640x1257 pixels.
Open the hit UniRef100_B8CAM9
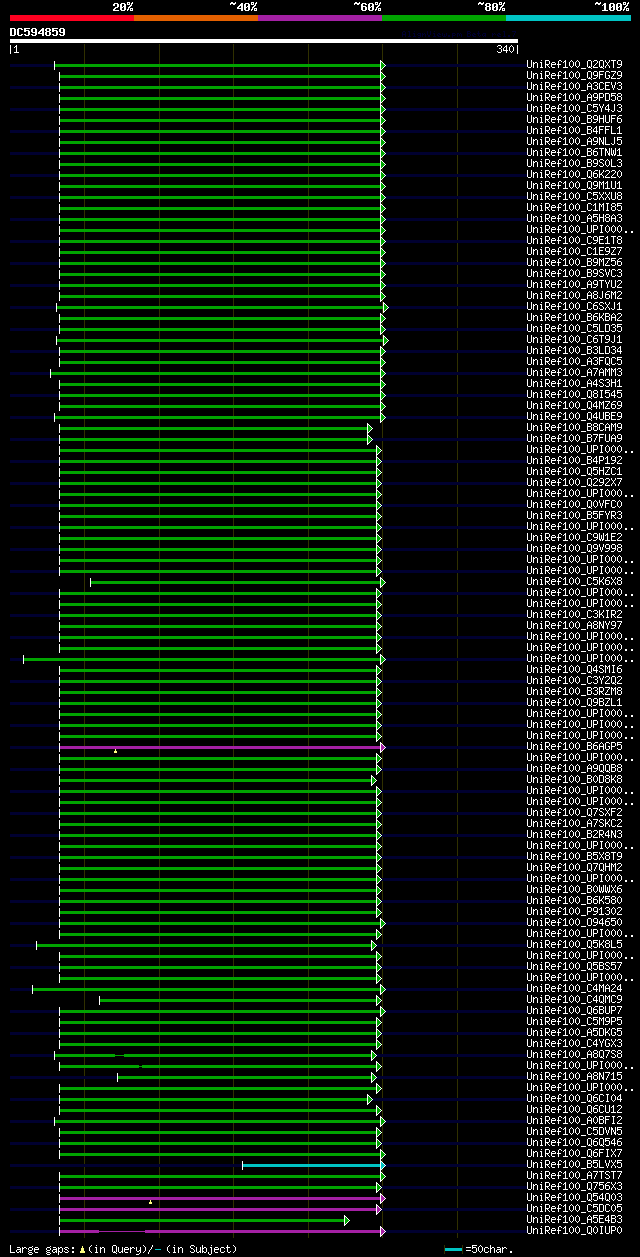coord(574,427)
